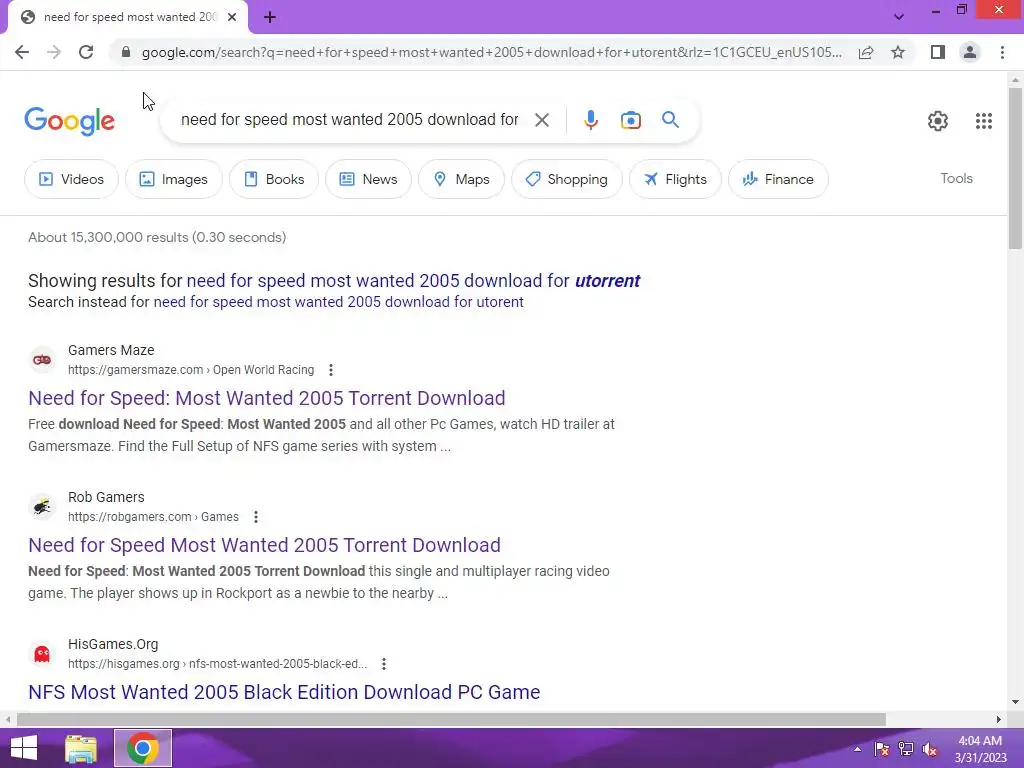Open more options for Rob Gamers result
This screenshot has width=1024, height=768.
[x=256, y=517]
